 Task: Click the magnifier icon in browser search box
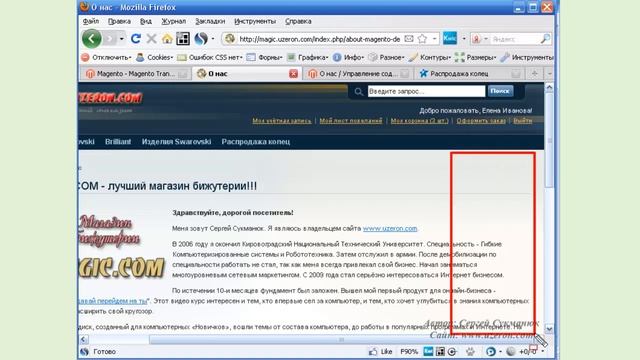(545, 39)
